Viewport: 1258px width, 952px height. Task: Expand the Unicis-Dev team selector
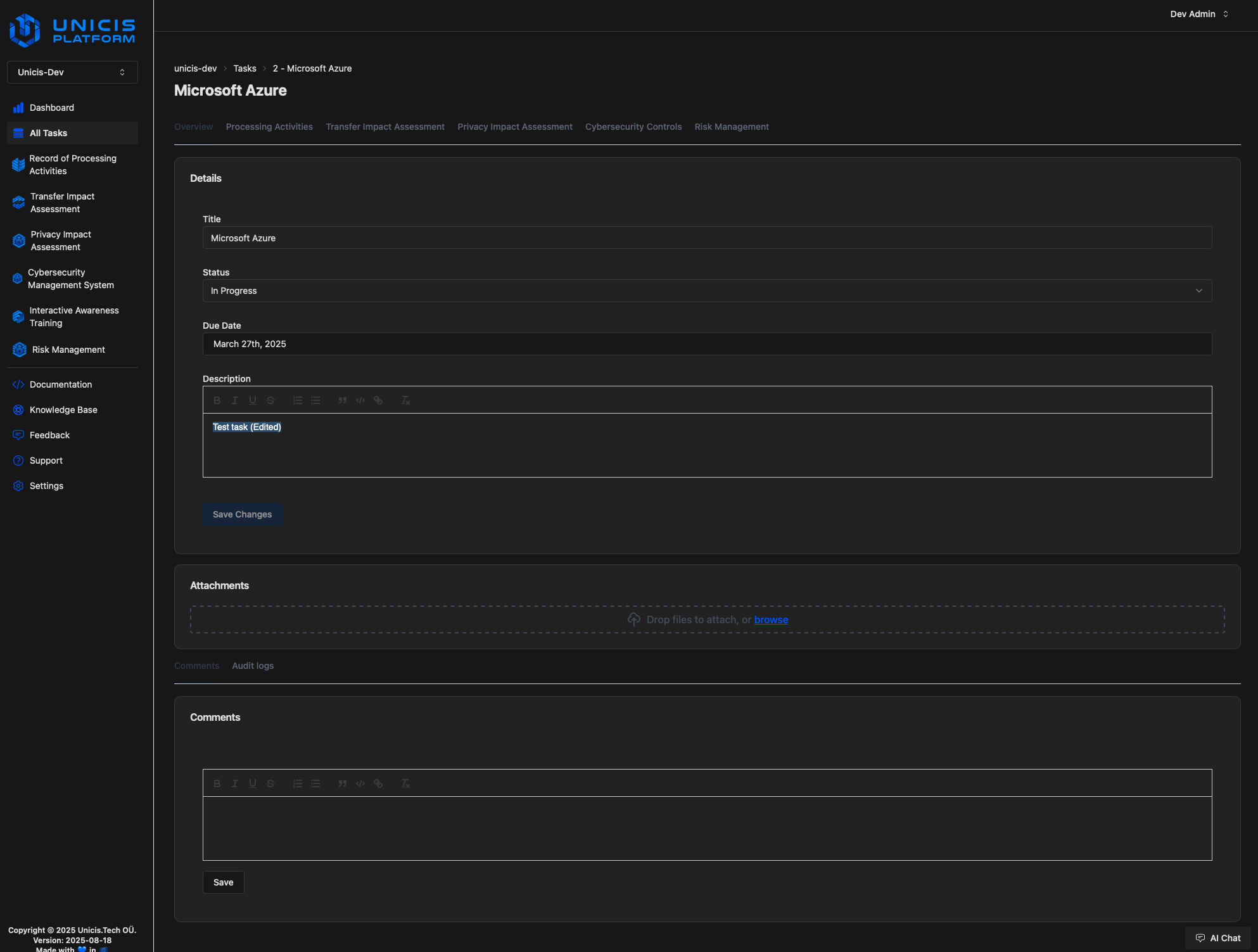[72, 72]
